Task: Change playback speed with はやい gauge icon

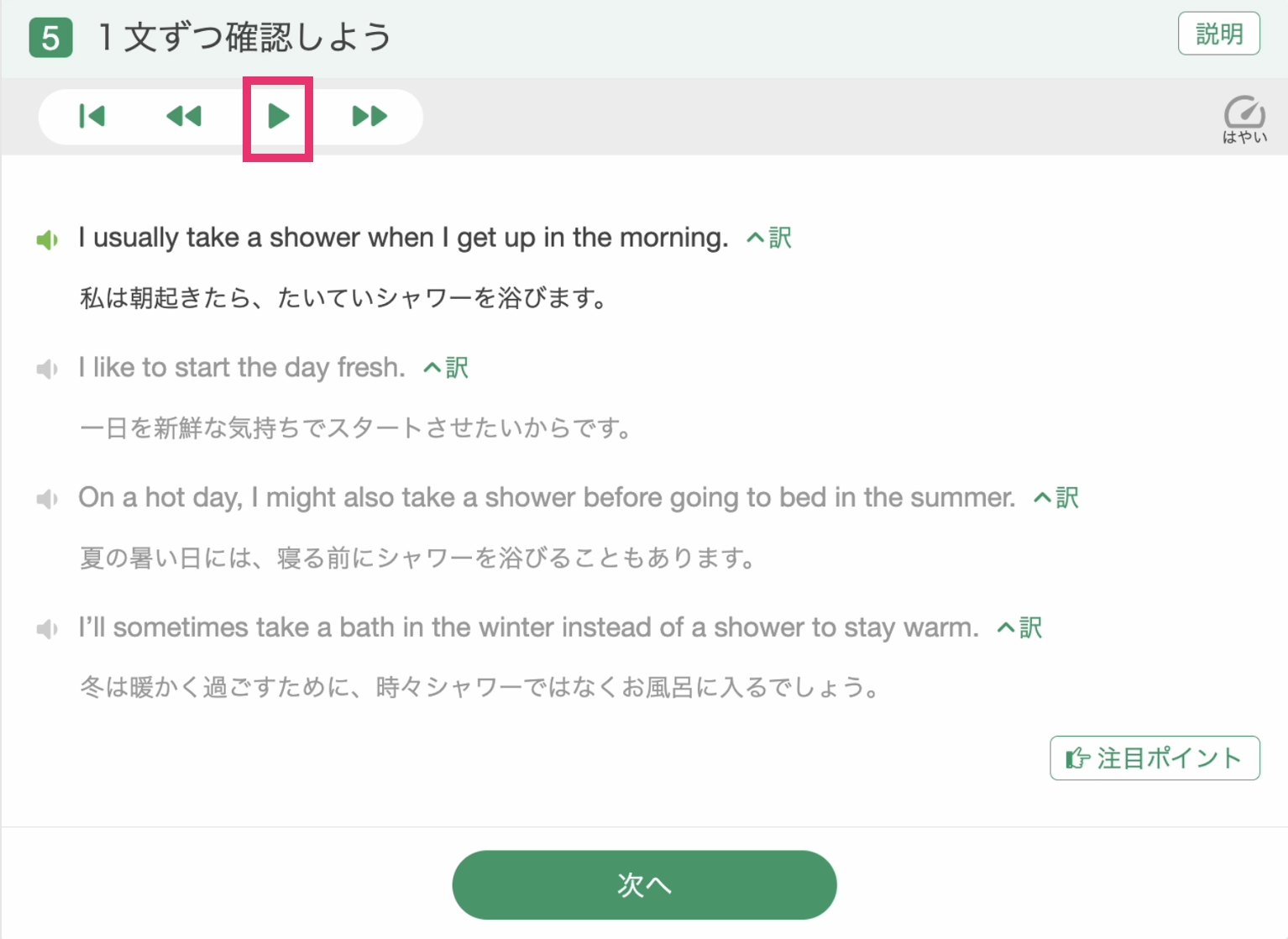Action: 1244,119
